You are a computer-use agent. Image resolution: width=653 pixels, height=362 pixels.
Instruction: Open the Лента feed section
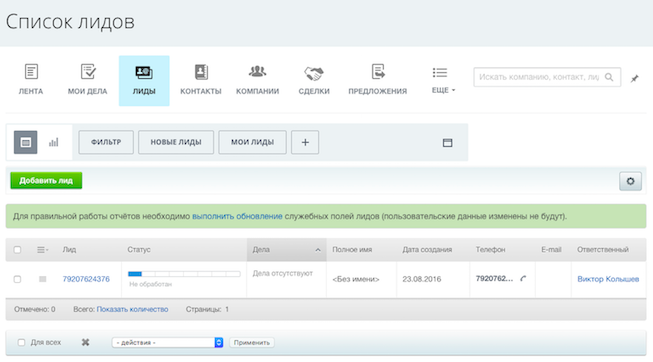(x=31, y=80)
